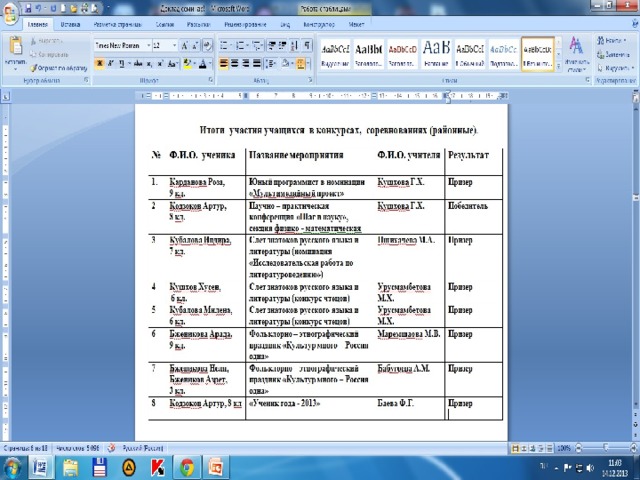Viewport: 640px width, 480px height.
Task: Expand the styles gallery with the More arrow
Action: (558, 66)
